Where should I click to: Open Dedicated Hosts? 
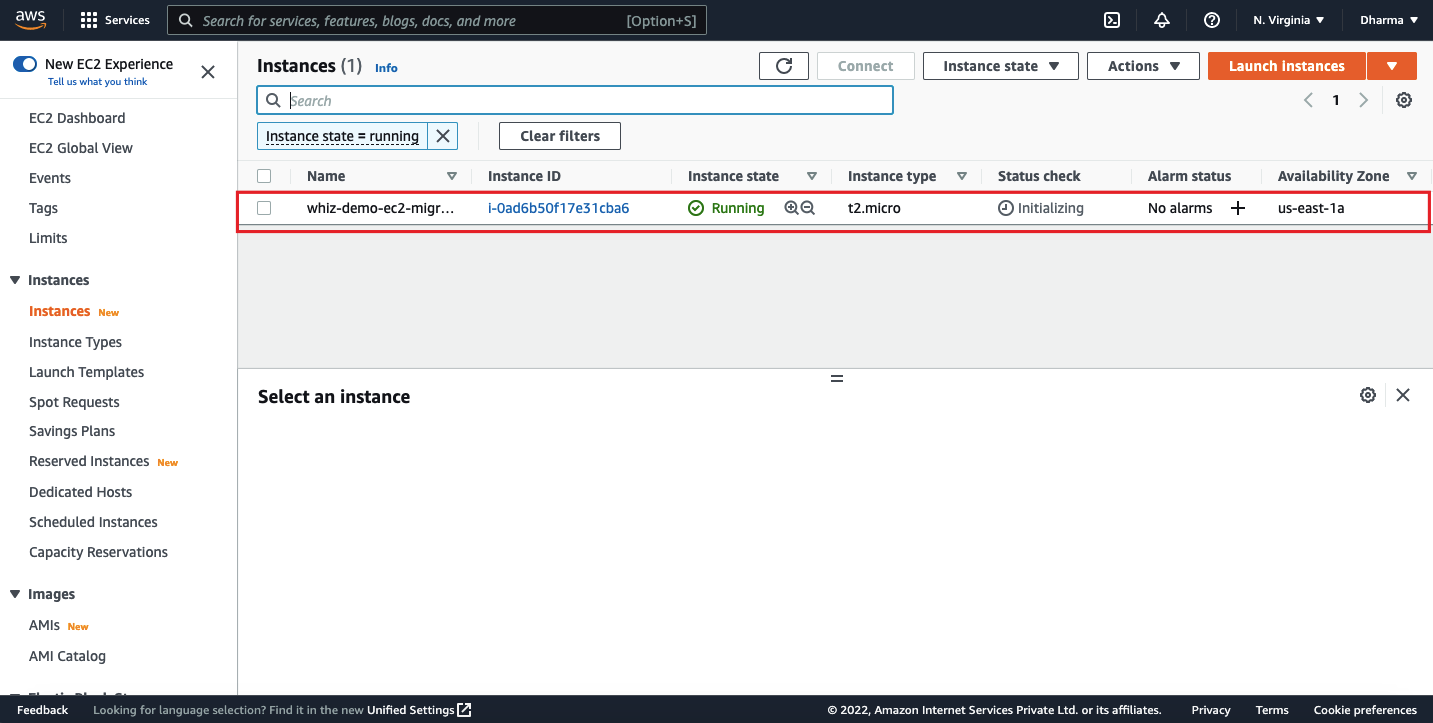(80, 492)
